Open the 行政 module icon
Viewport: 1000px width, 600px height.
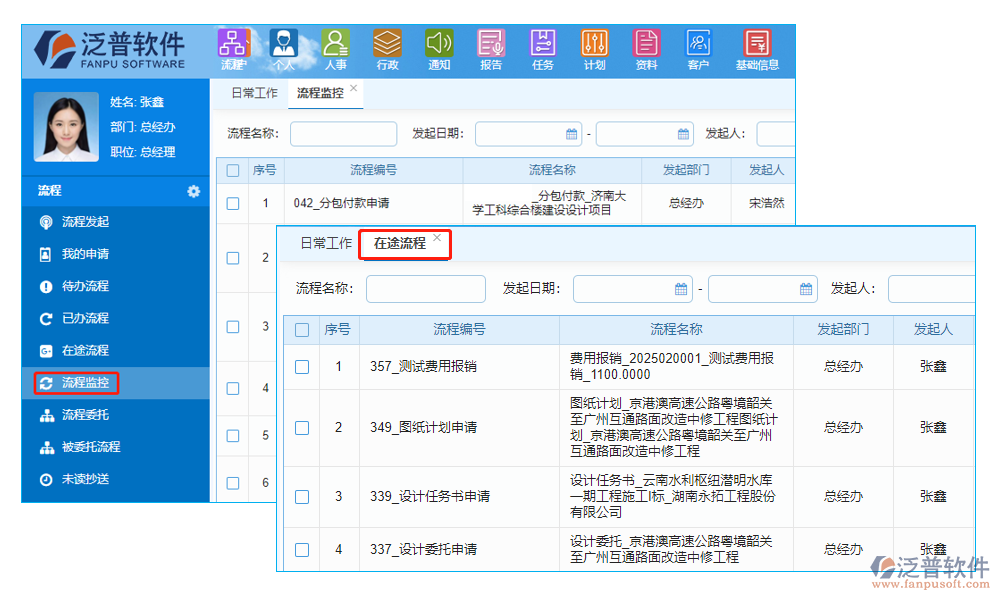tap(387, 47)
